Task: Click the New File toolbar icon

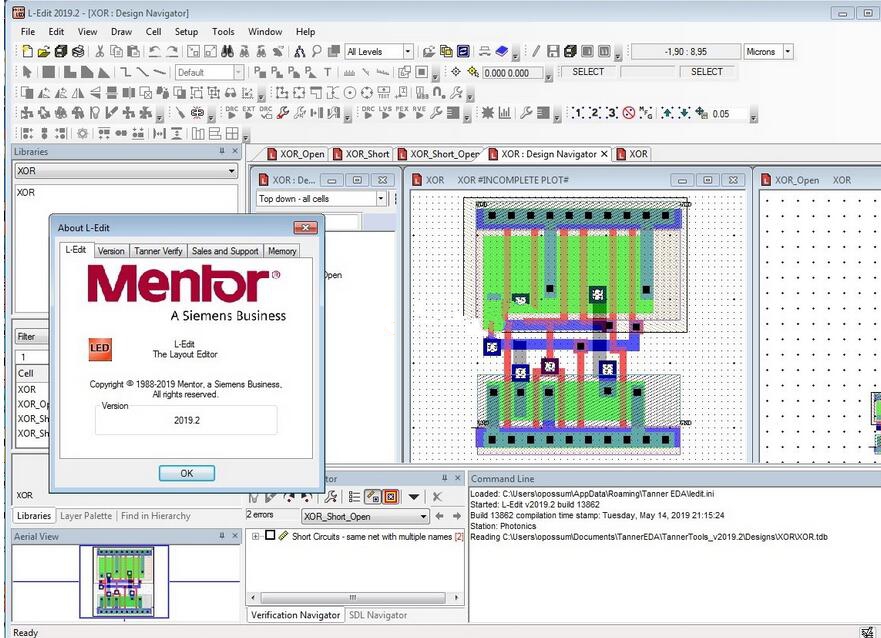Action: pyautogui.click(x=27, y=52)
